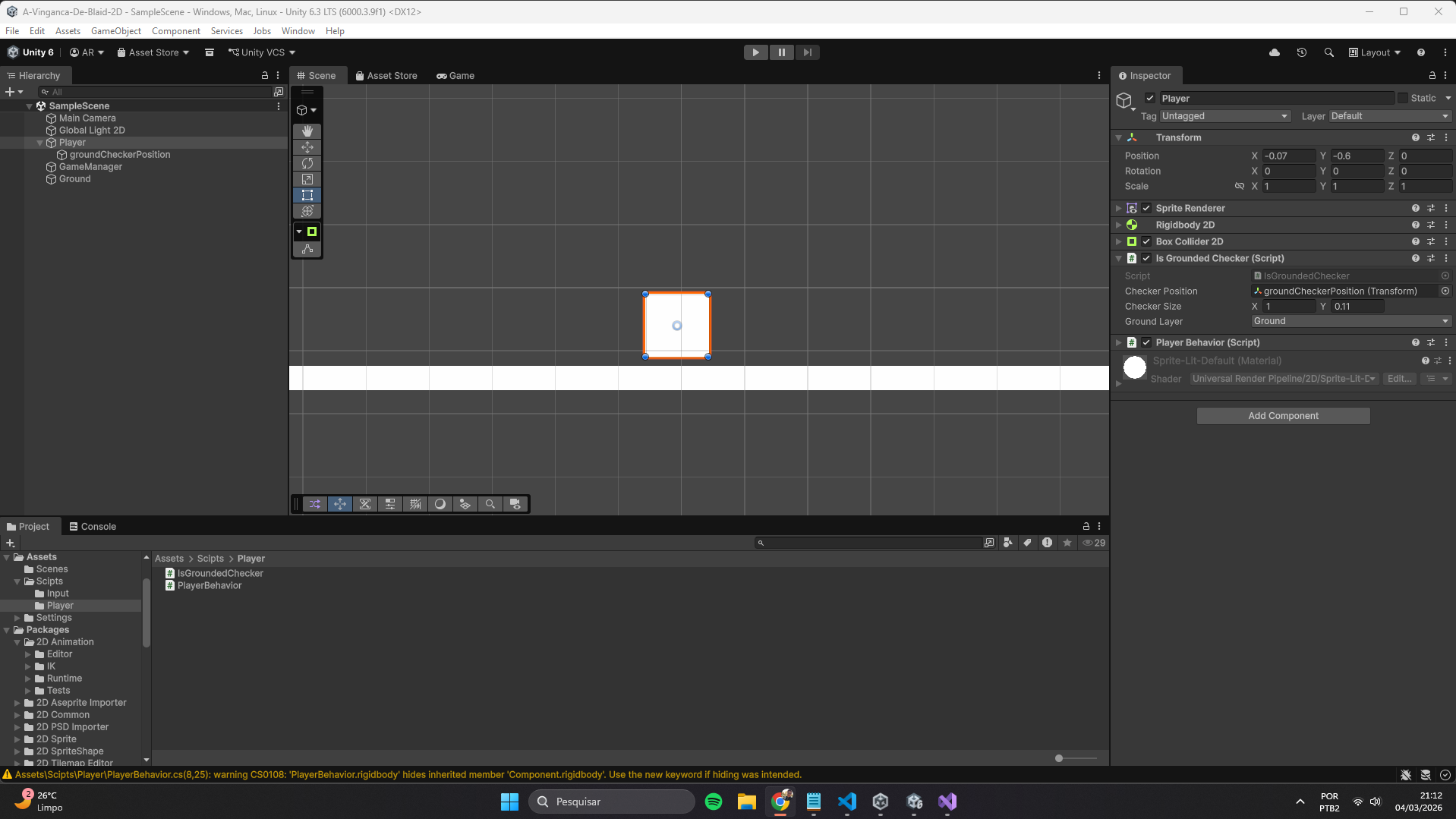Open the Ground Layer dropdown
The height and width of the screenshot is (819, 1456).
(x=1350, y=321)
